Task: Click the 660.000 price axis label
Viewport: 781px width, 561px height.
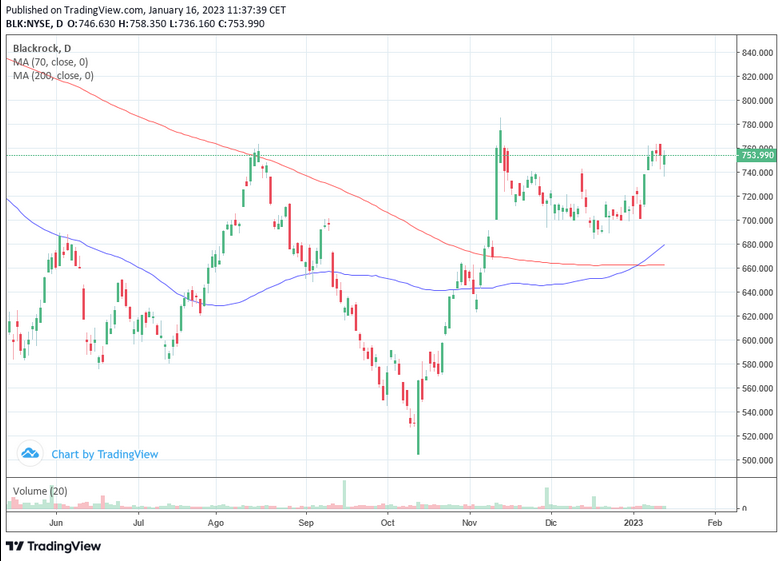Action: coord(757,269)
